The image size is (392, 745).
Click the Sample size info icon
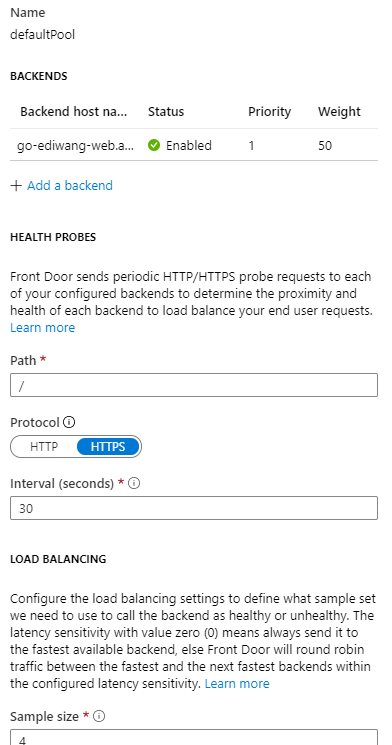99,716
